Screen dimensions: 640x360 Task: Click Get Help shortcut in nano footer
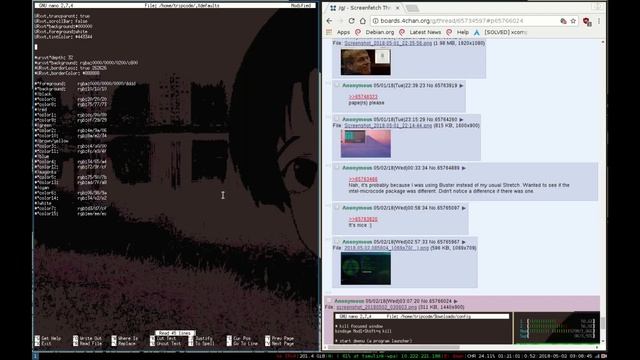pyautogui.click(x=48, y=338)
